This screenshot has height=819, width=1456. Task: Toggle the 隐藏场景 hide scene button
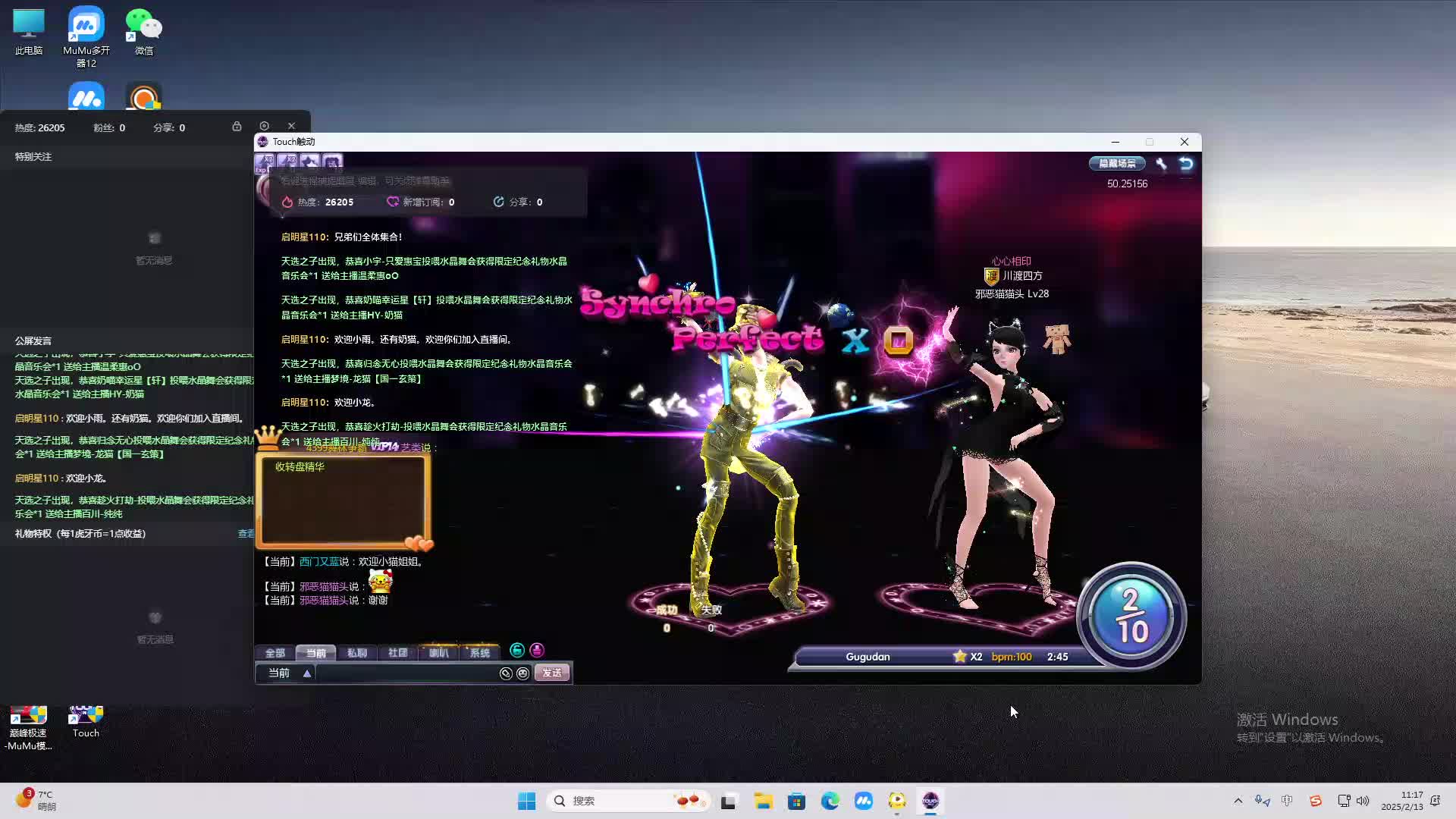(1117, 163)
